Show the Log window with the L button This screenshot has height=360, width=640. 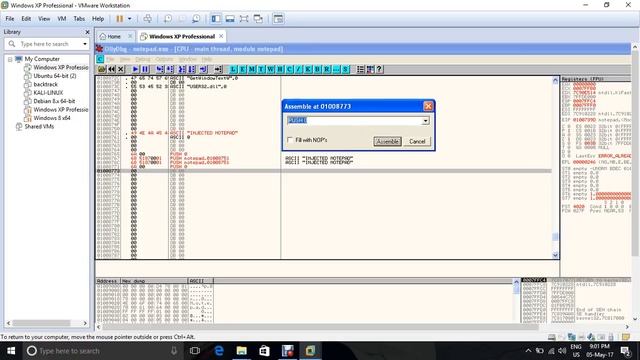[233, 69]
